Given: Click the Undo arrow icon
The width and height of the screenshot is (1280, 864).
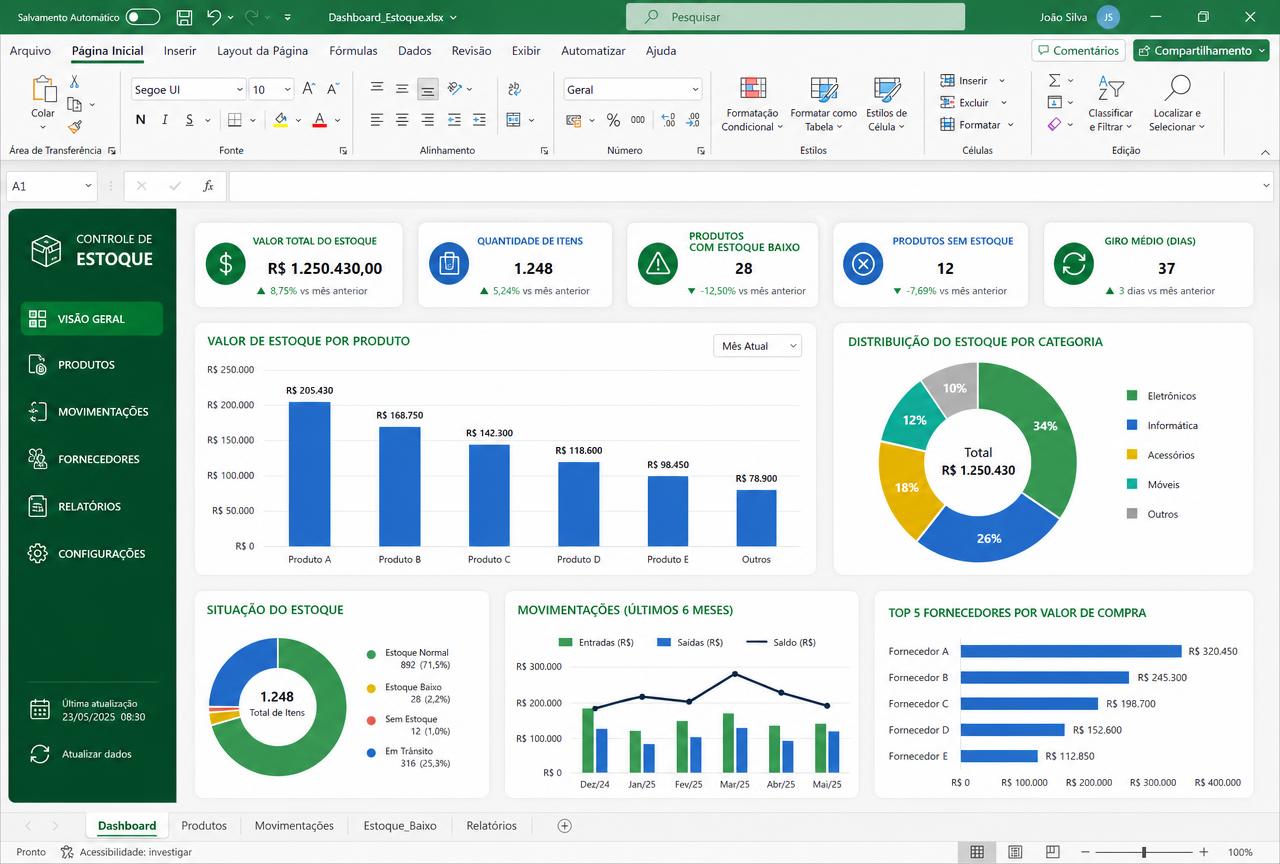Looking at the screenshot, I should pyautogui.click(x=214, y=17).
